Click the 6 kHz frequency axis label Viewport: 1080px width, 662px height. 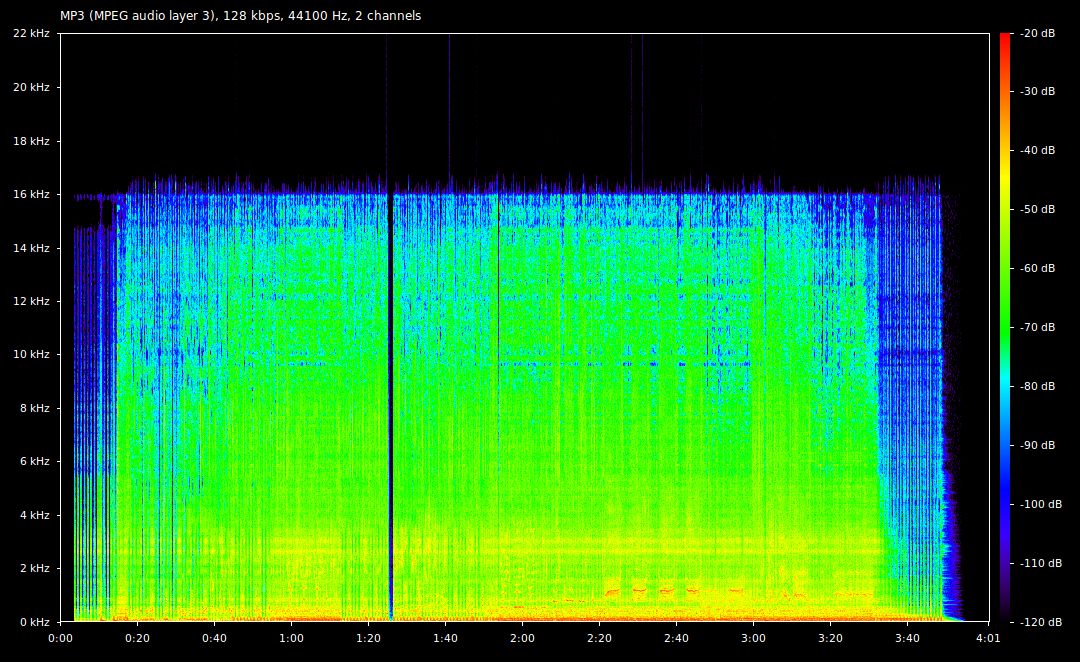35,461
